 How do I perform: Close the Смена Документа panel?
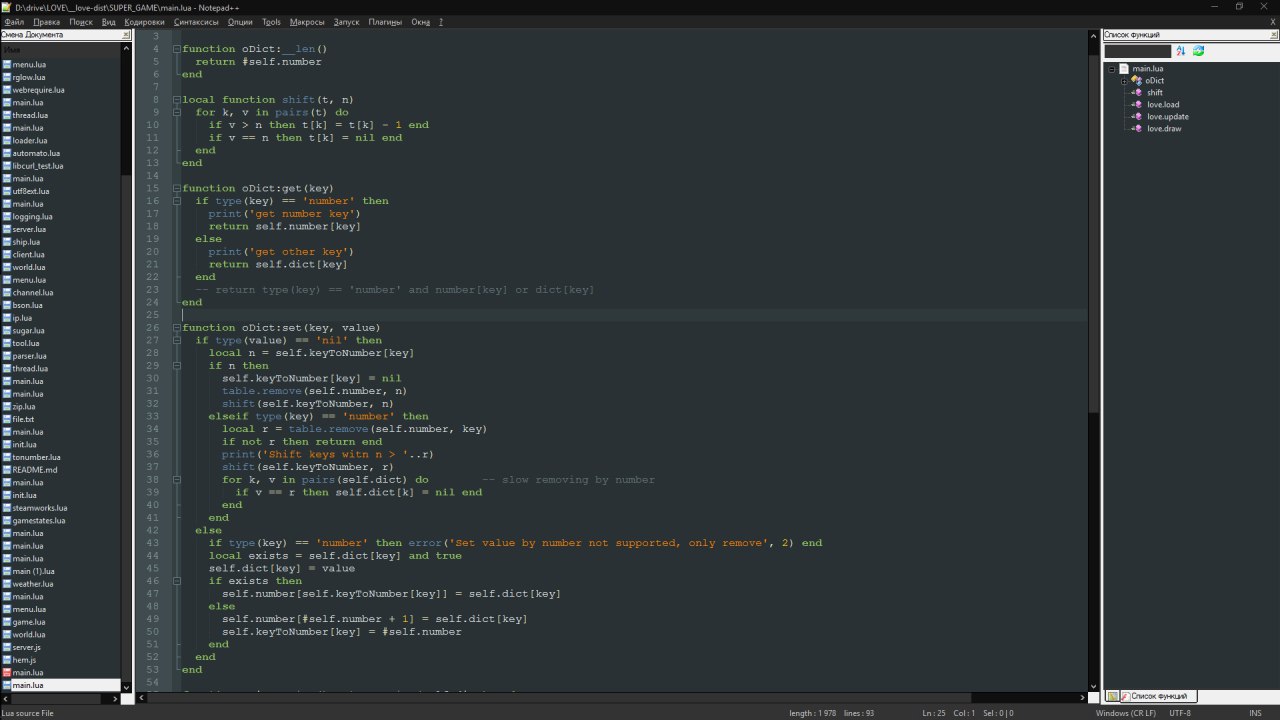pos(126,35)
